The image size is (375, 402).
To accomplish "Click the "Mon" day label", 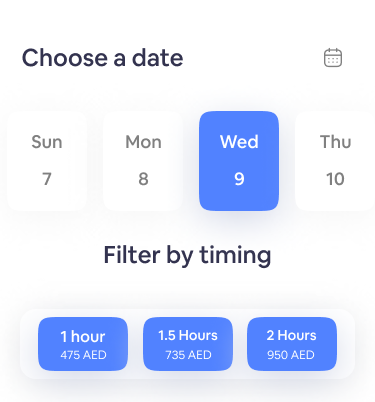I will pyautogui.click(x=143, y=142).
